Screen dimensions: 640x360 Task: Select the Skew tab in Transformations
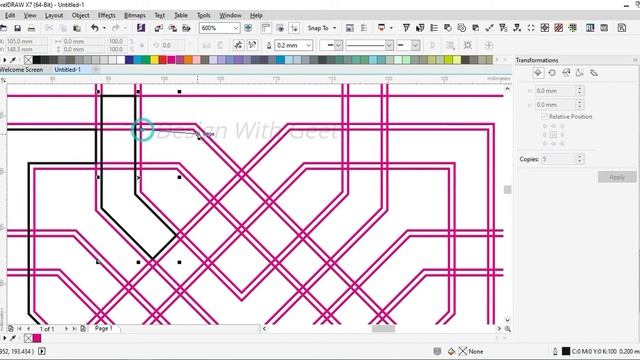(594, 73)
